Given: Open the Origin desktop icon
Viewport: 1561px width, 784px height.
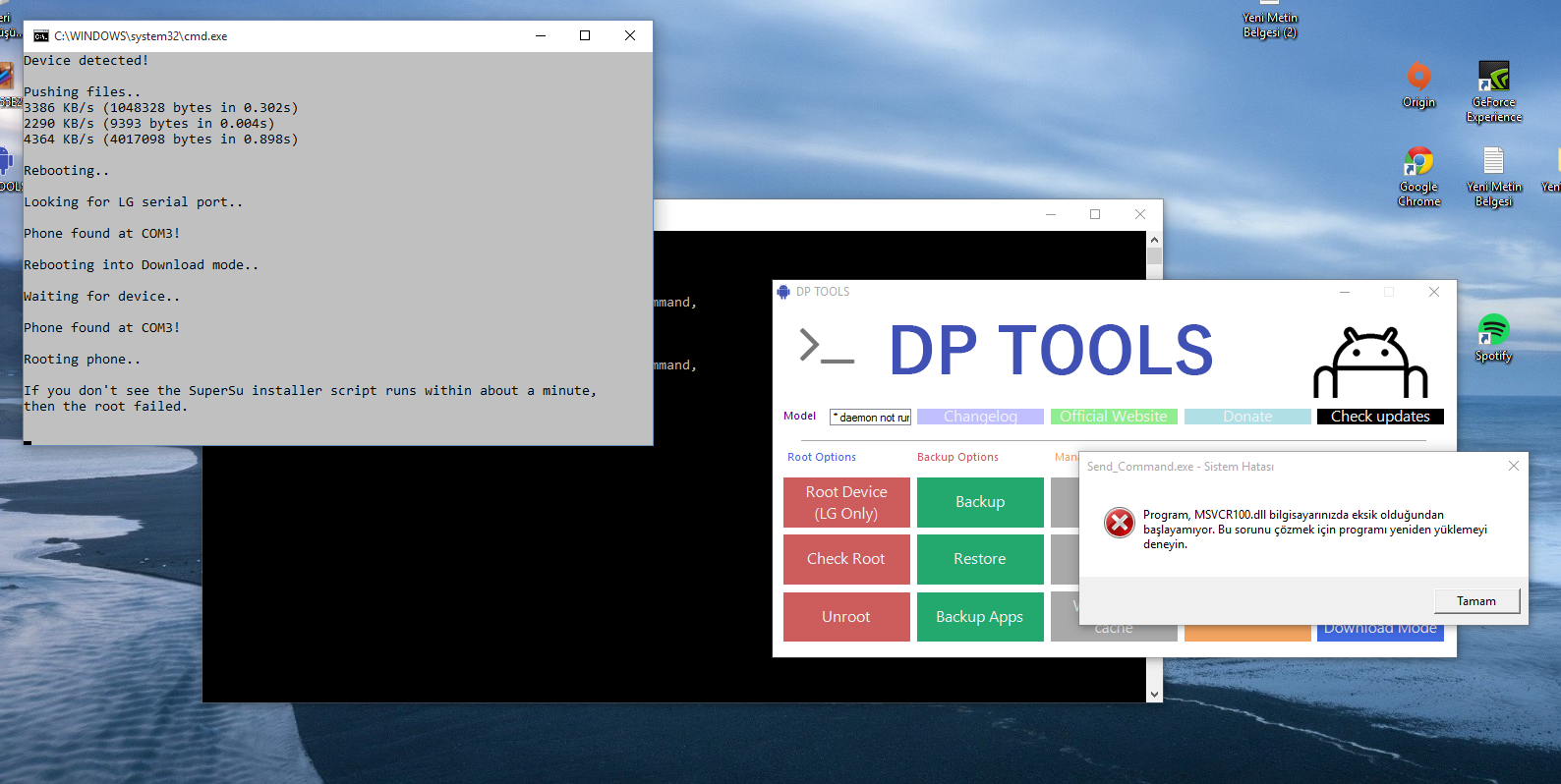Looking at the screenshot, I should point(1418,84).
